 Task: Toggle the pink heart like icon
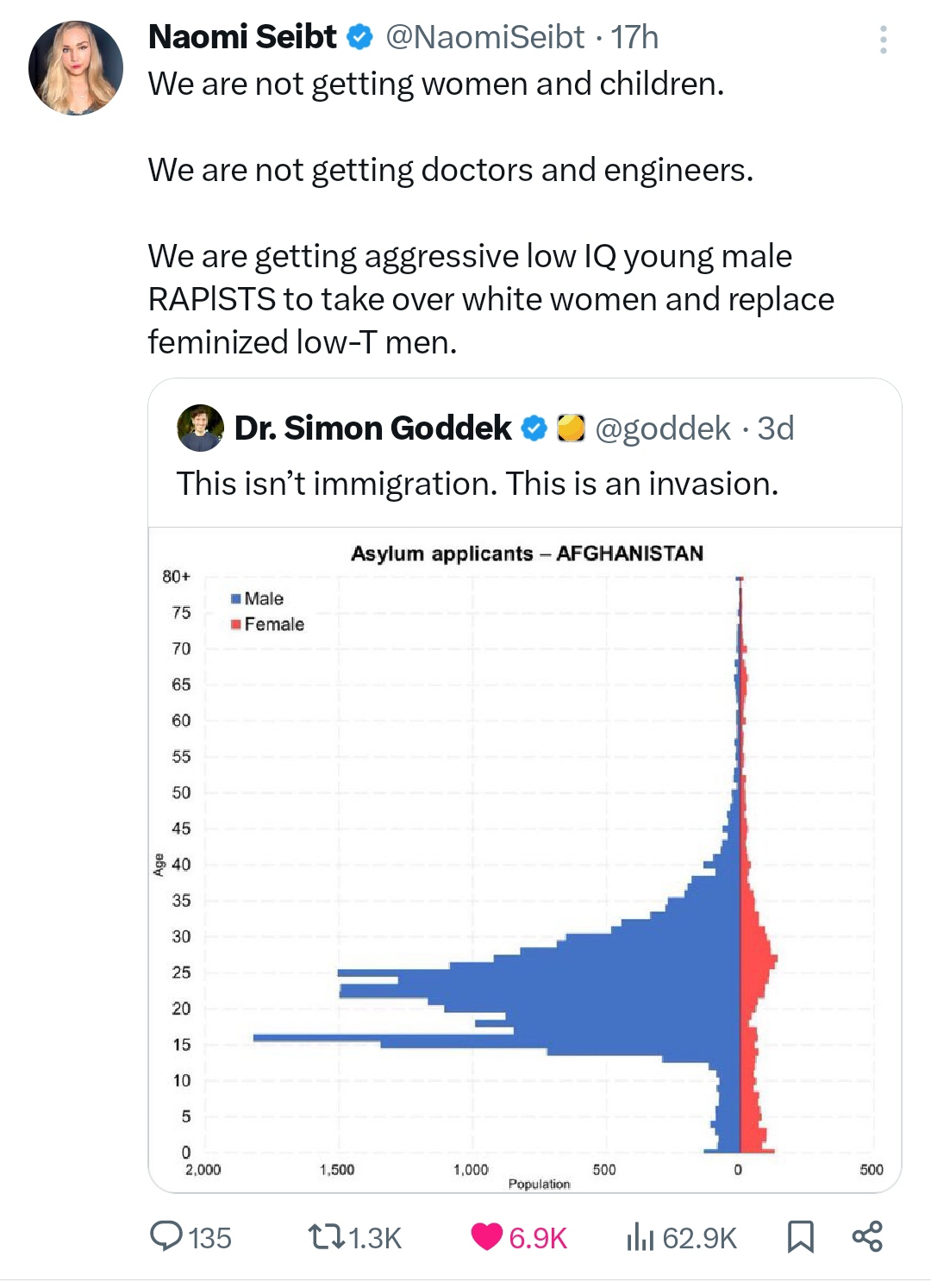coord(487,1236)
